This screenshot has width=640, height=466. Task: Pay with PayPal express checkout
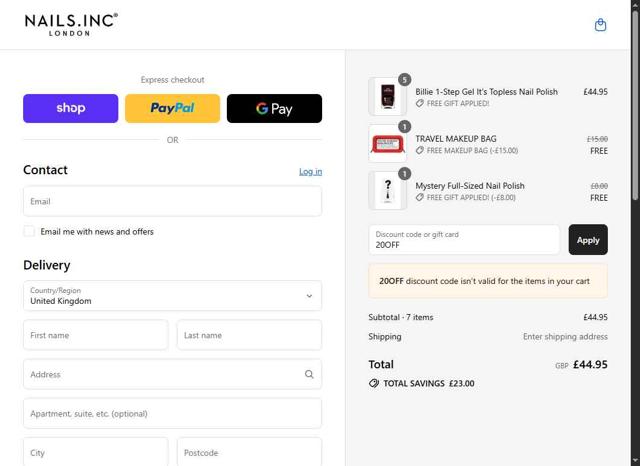click(172, 109)
